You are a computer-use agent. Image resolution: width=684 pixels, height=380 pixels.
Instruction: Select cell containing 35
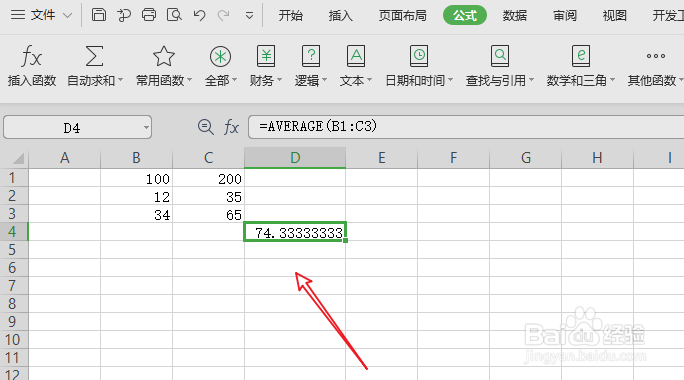click(x=209, y=196)
